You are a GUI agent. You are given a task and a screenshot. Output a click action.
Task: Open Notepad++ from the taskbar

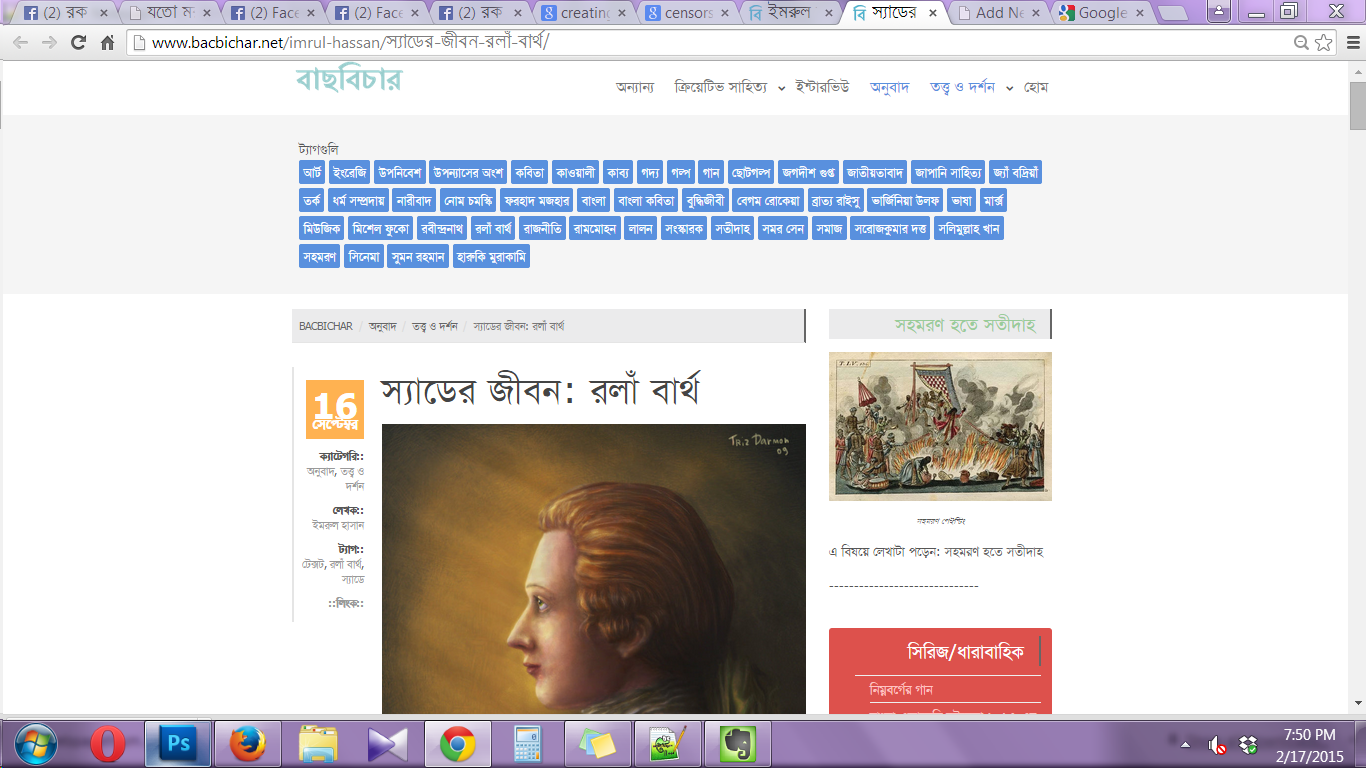point(668,744)
